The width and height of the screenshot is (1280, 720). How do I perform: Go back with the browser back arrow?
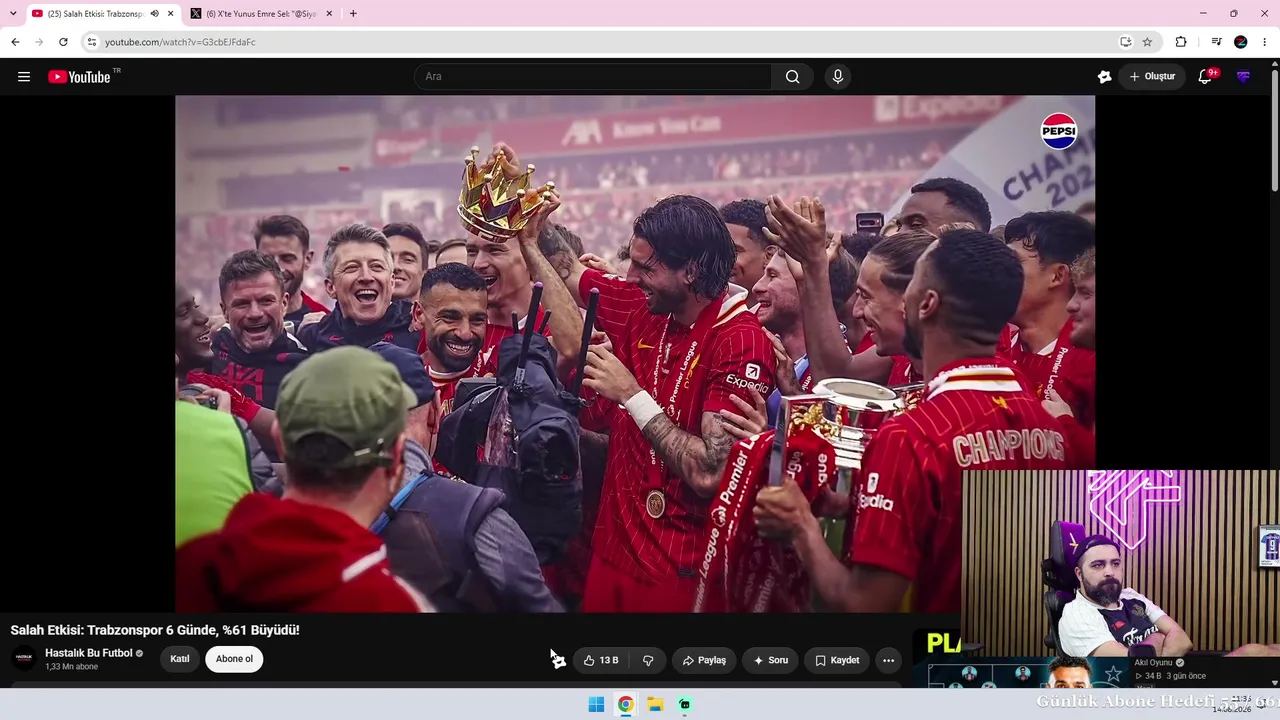point(15,42)
